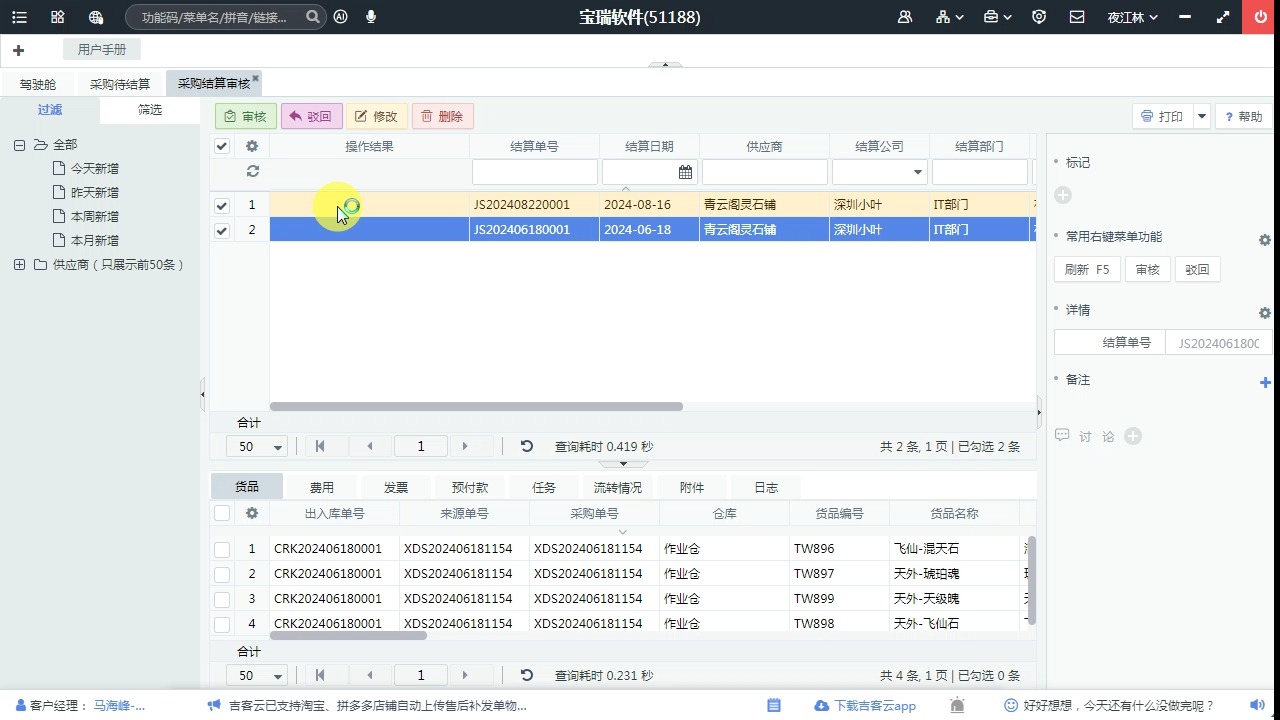
Task: Toggle the select-all checkbox in settlement grid
Action: (x=222, y=146)
